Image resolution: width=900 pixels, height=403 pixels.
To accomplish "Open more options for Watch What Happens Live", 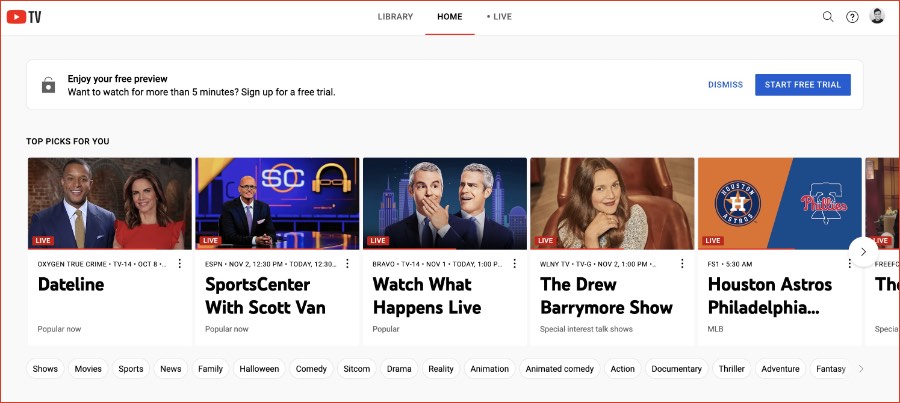I will tap(515, 264).
